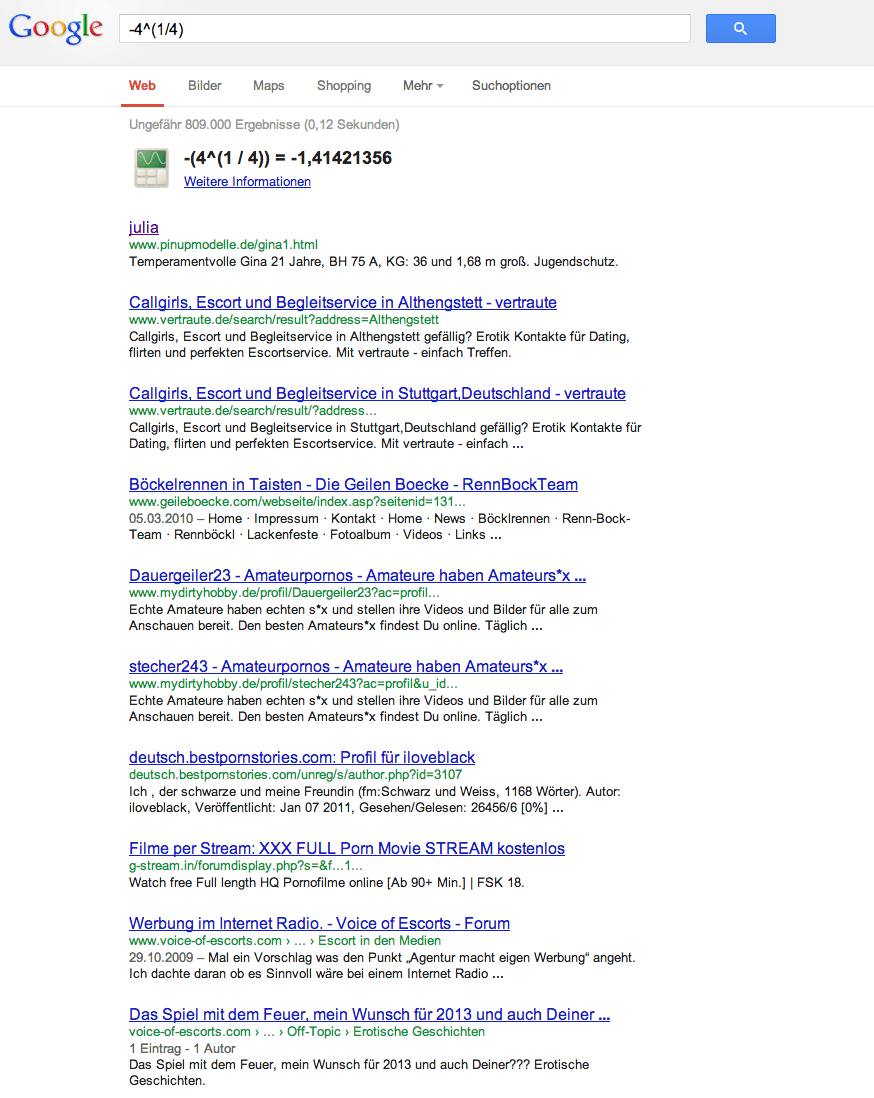Click the snippet starting Watch free Full length
The height and width of the screenshot is (1098, 874).
326,883
